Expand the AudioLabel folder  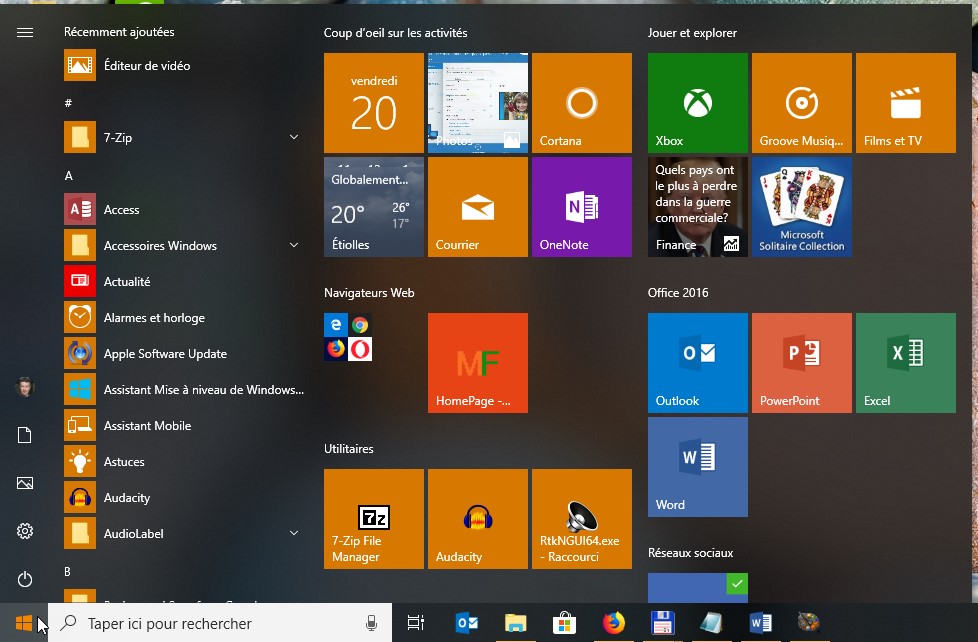(x=294, y=533)
